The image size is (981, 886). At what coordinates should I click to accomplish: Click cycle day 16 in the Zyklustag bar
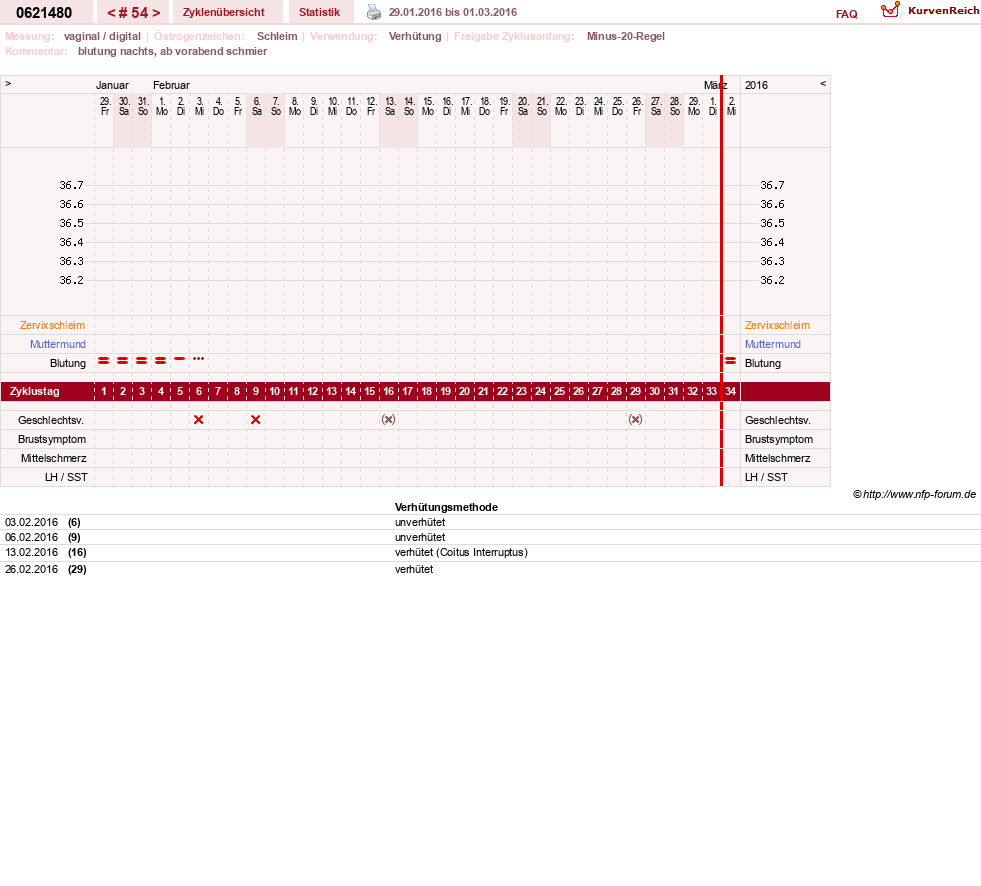coord(389,392)
